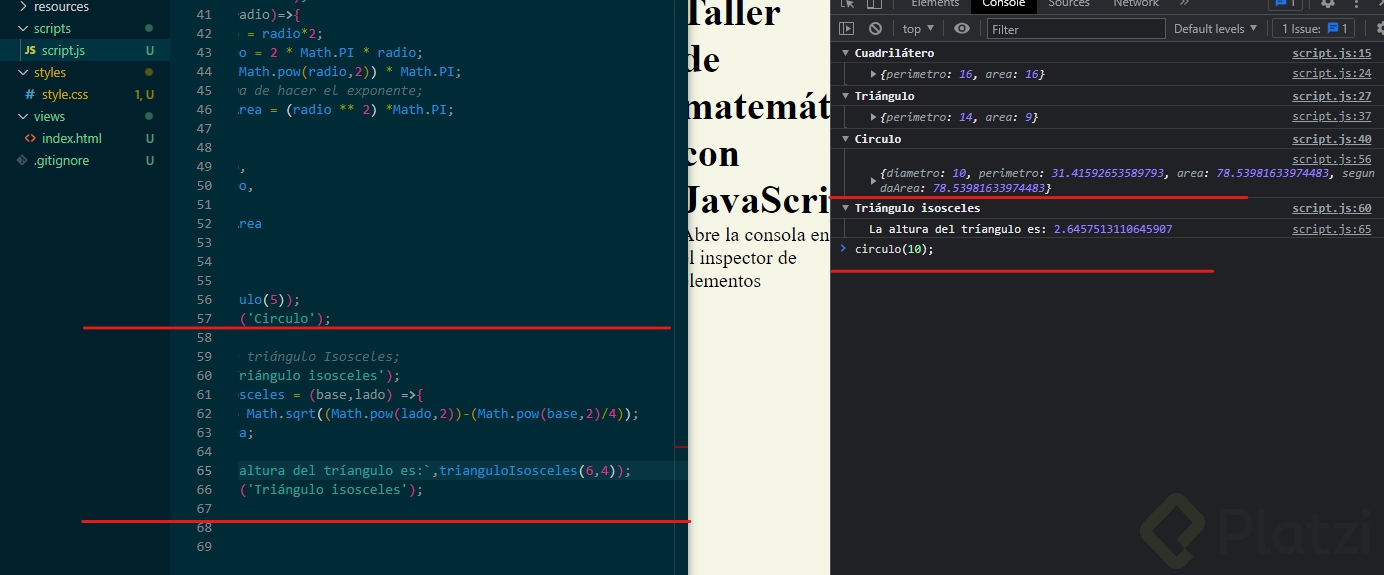Open the script.js:56 source link

click(x=1331, y=159)
